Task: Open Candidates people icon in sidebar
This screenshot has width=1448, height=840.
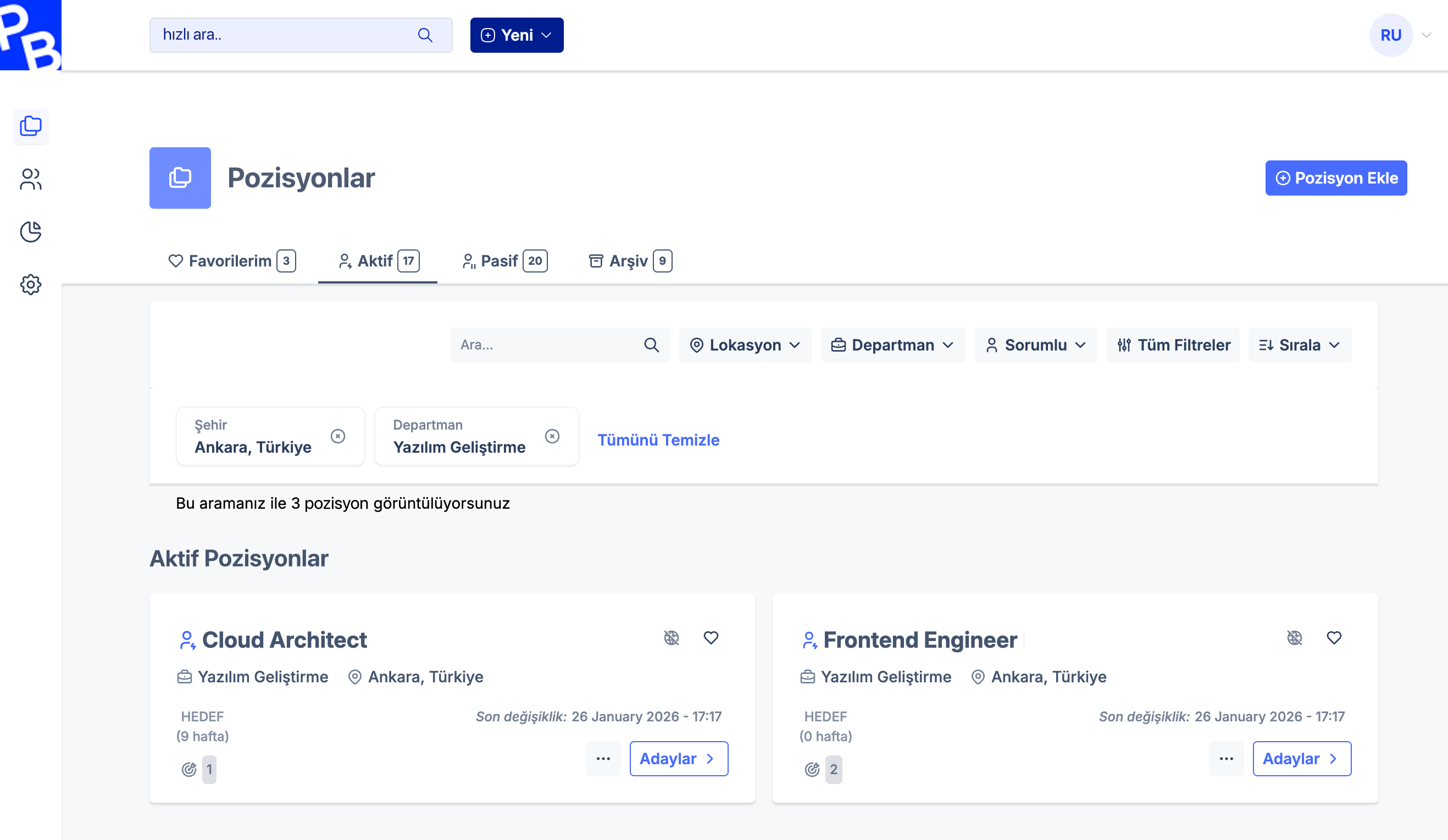Action: pos(30,179)
